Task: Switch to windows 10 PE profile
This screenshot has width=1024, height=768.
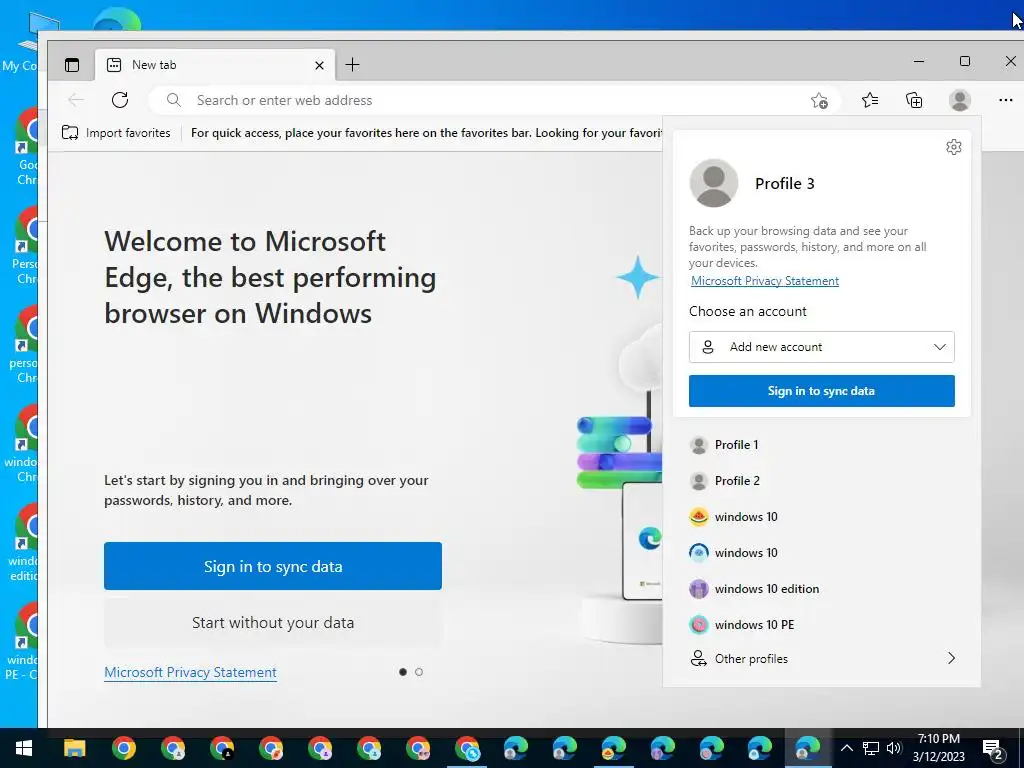Action: pyautogui.click(x=822, y=624)
